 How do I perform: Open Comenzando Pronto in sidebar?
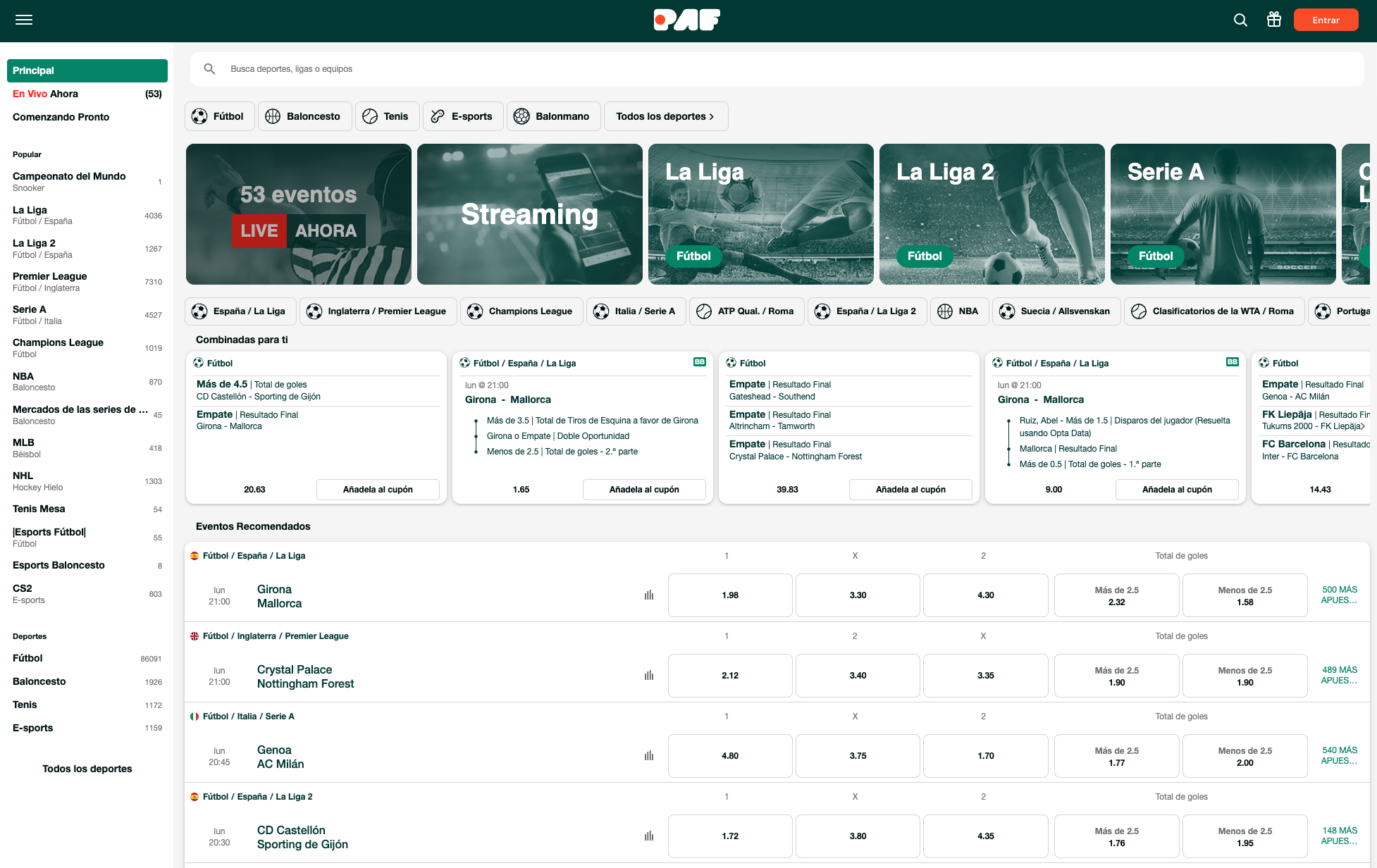click(87, 117)
